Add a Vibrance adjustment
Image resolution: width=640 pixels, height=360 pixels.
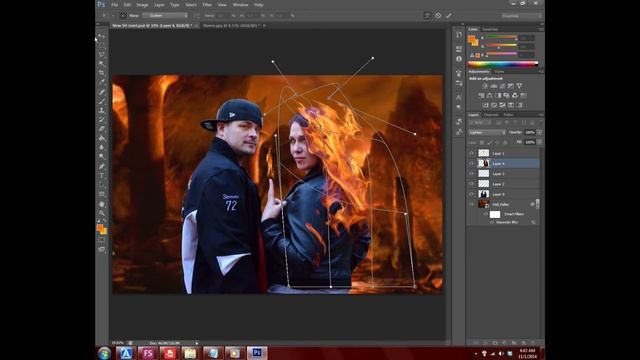[519, 86]
